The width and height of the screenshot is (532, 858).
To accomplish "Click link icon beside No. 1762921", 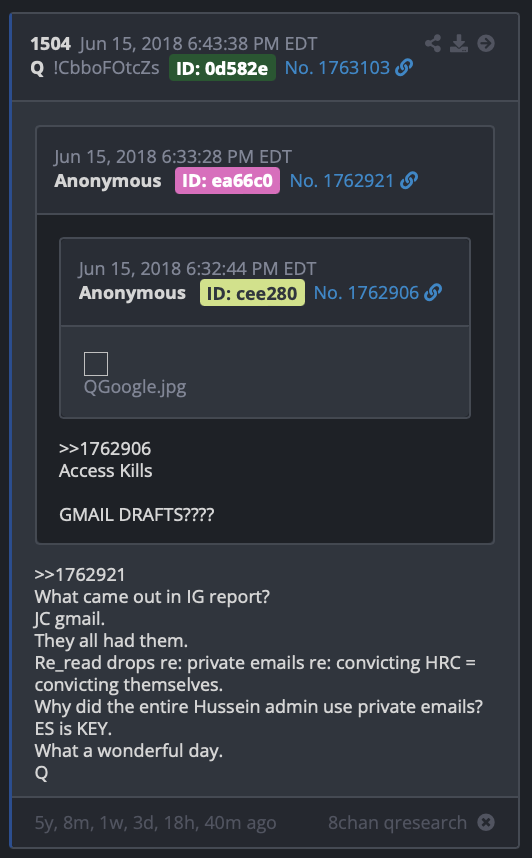I will pos(409,181).
